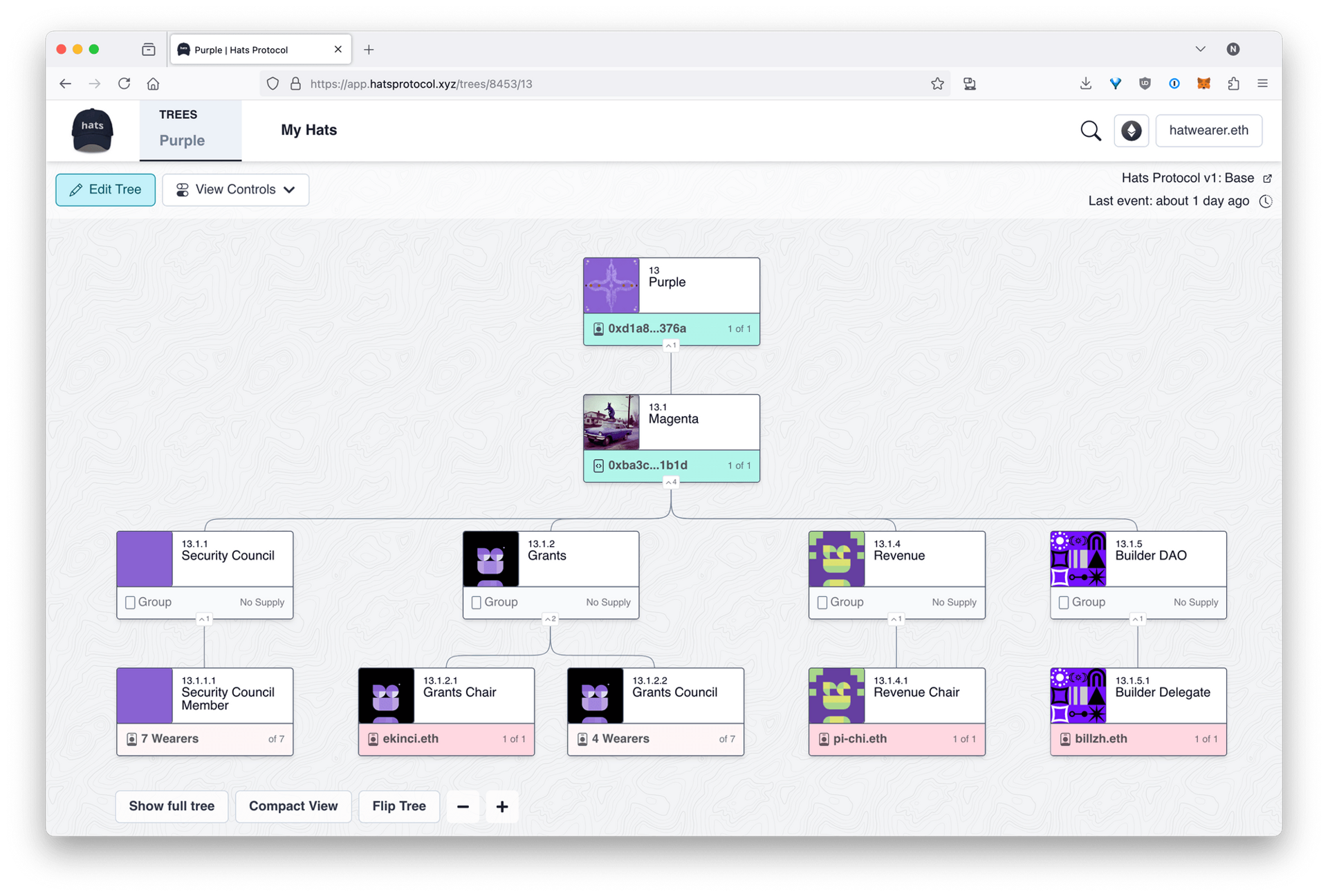Switch to the My Hats tab
1328x896 pixels.
coord(308,130)
